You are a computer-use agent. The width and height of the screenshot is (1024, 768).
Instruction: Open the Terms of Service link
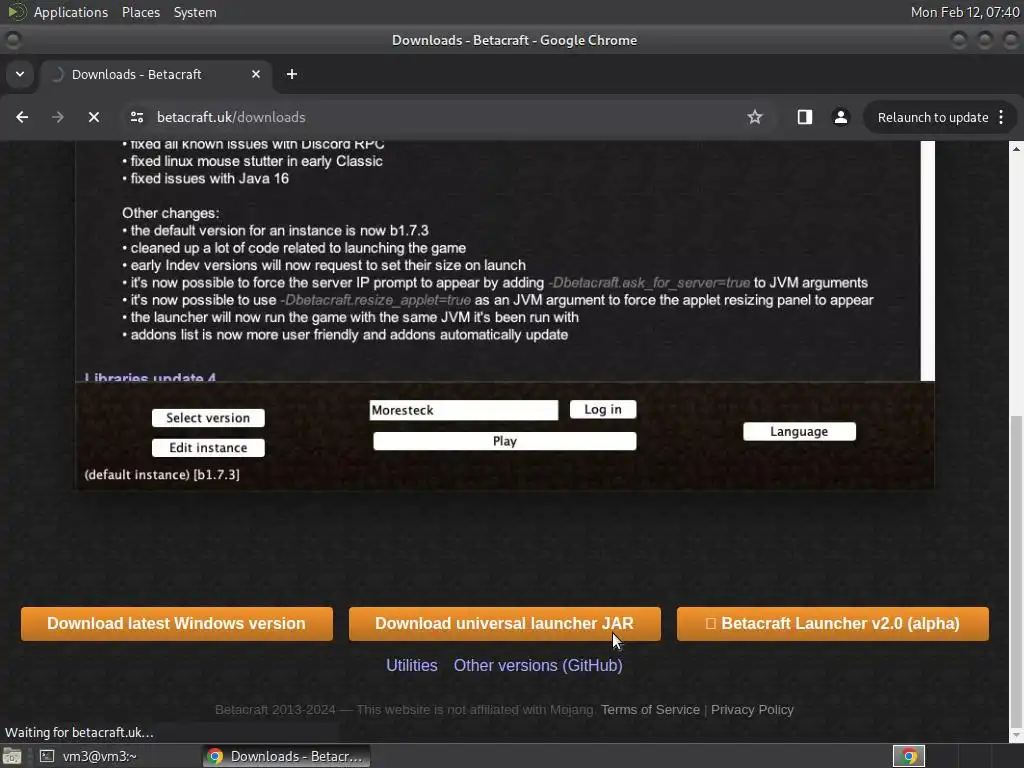(x=650, y=710)
